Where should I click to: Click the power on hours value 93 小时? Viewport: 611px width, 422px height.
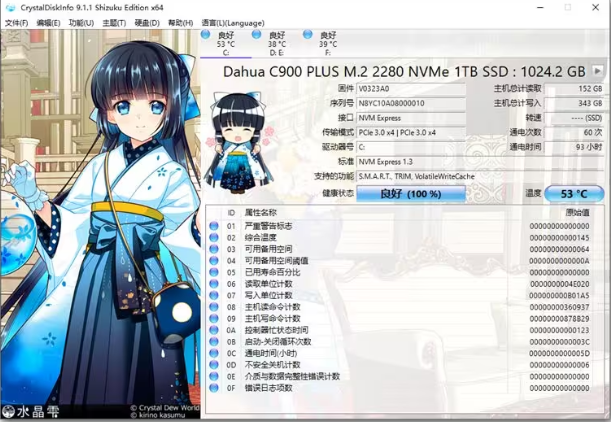point(574,147)
